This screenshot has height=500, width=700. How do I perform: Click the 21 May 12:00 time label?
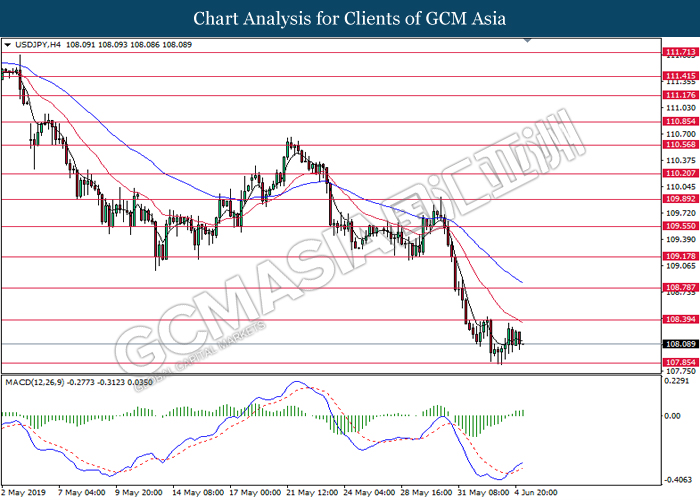click(312, 492)
